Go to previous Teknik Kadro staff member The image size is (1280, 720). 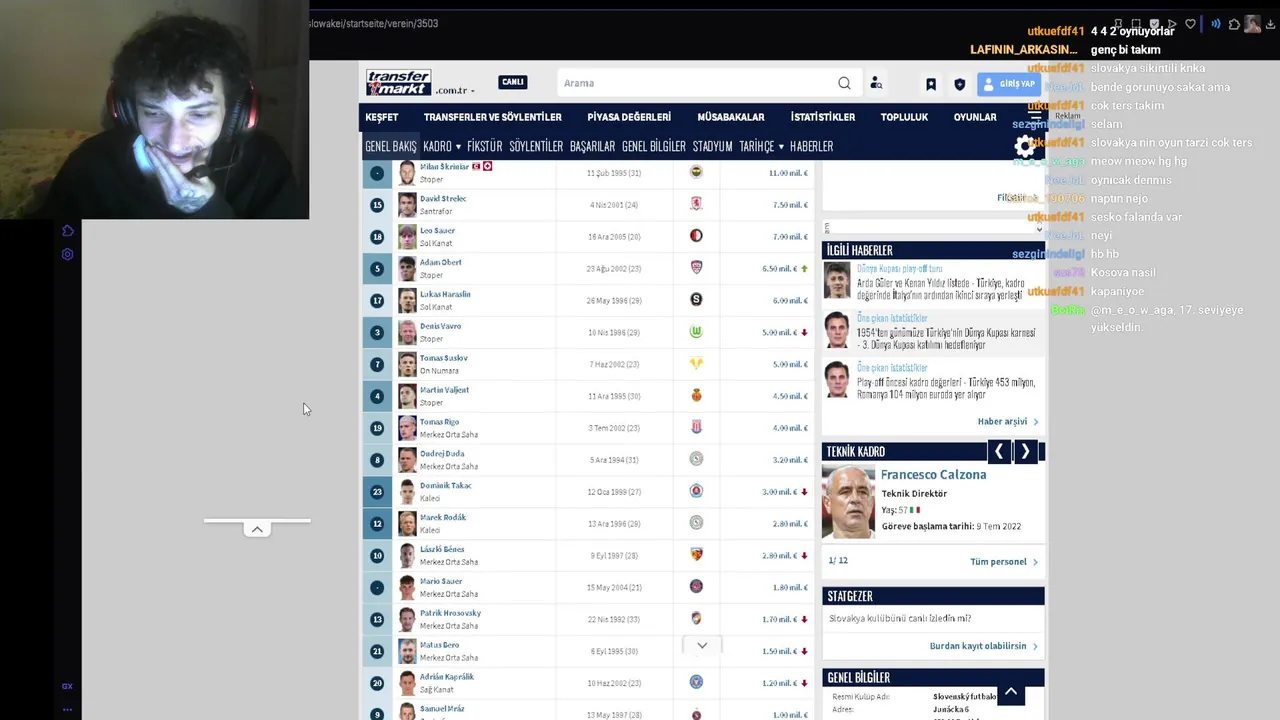999,452
